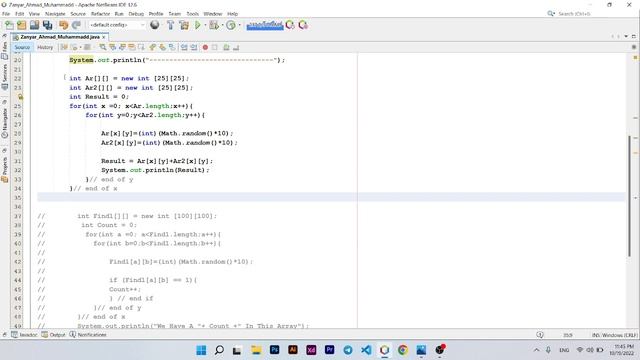Viewport: 640px width, 360px height.
Task: Click the red Start Macro Recording icon
Action: click(x=205, y=48)
